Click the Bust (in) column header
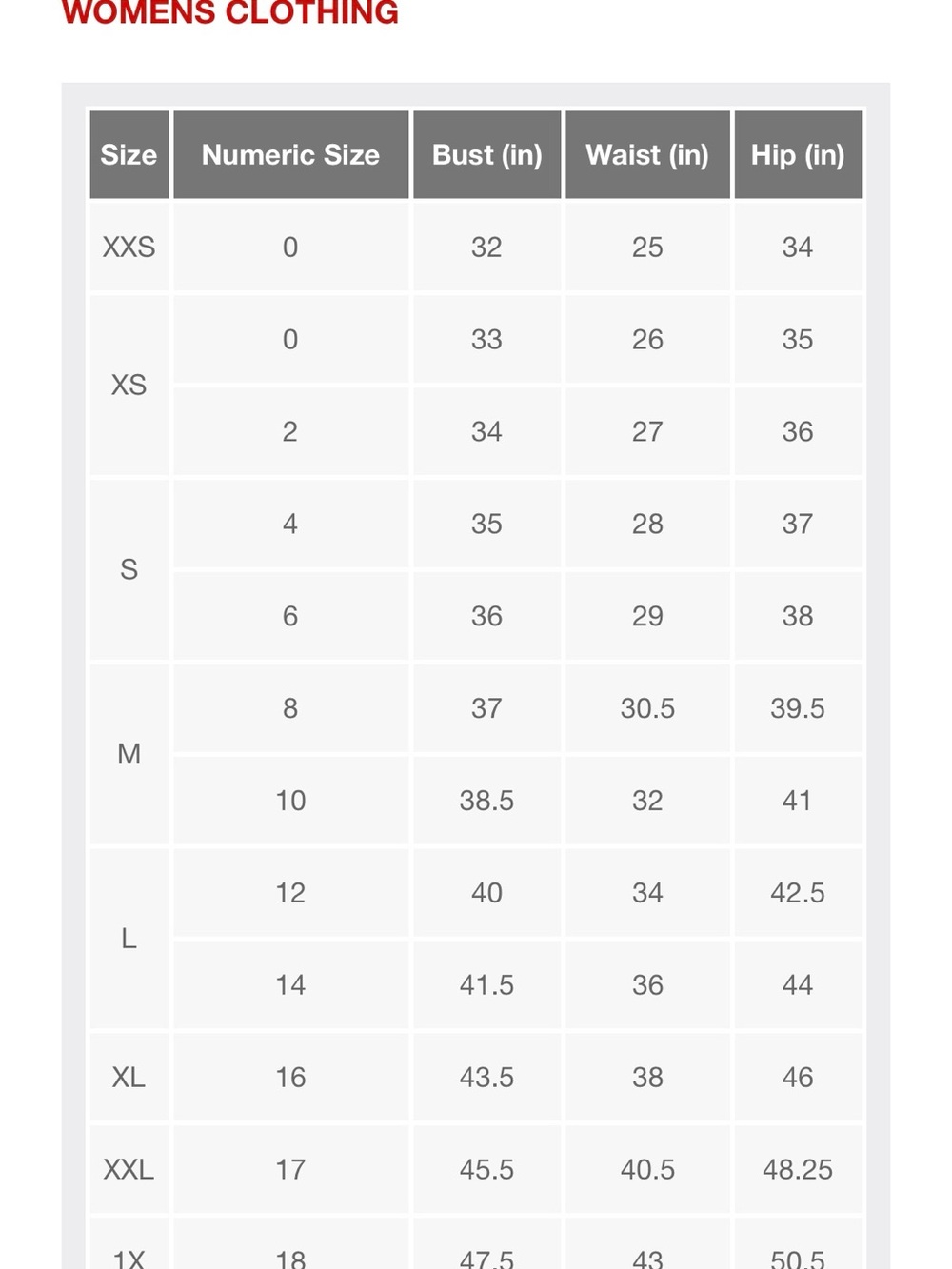Image resolution: width=952 pixels, height=1269 pixels. click(x=486, y=154)
